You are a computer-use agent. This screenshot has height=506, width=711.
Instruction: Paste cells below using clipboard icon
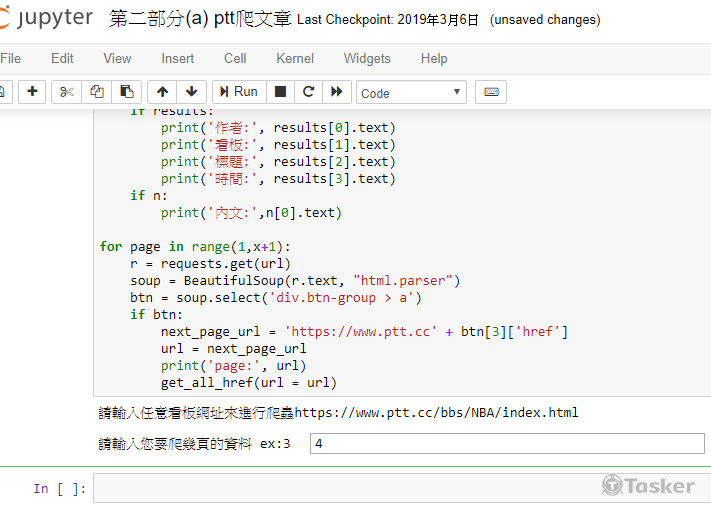pyautogui.click(x=126, y=92)
